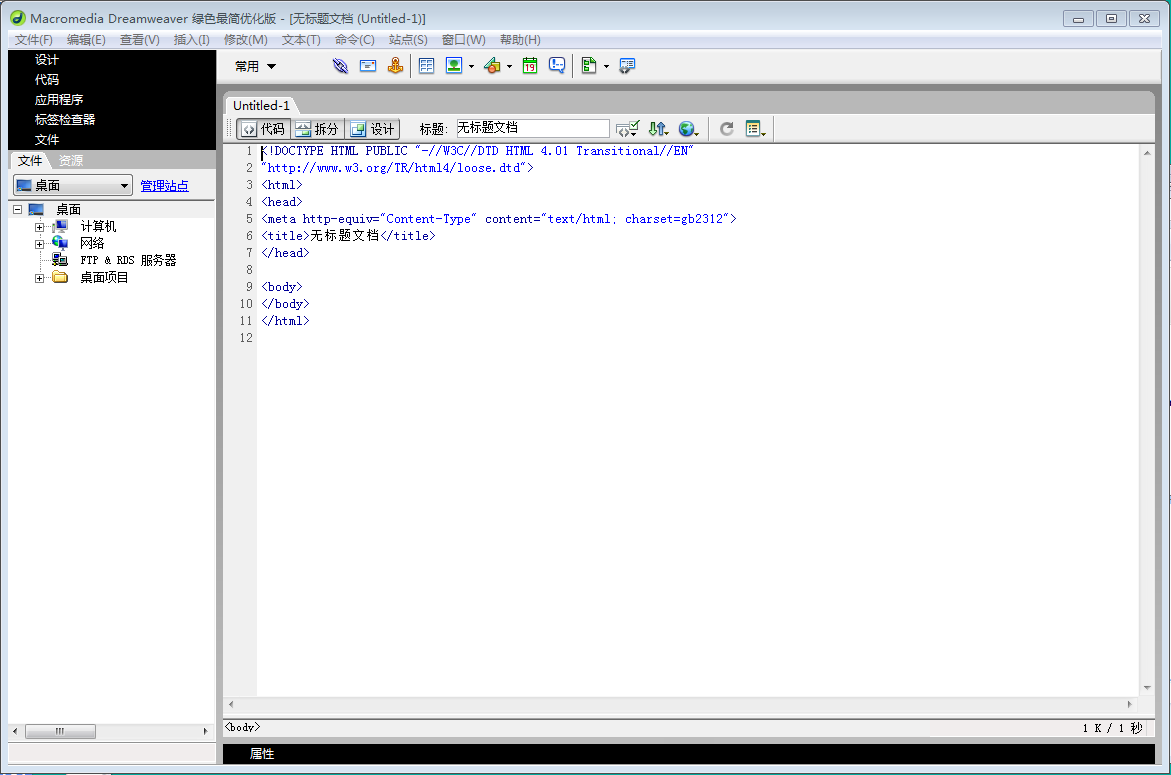Open the 常用 insert category dropdown
Image resolution: width=1171 pixels, height=775 pixels.
point(256,67)
